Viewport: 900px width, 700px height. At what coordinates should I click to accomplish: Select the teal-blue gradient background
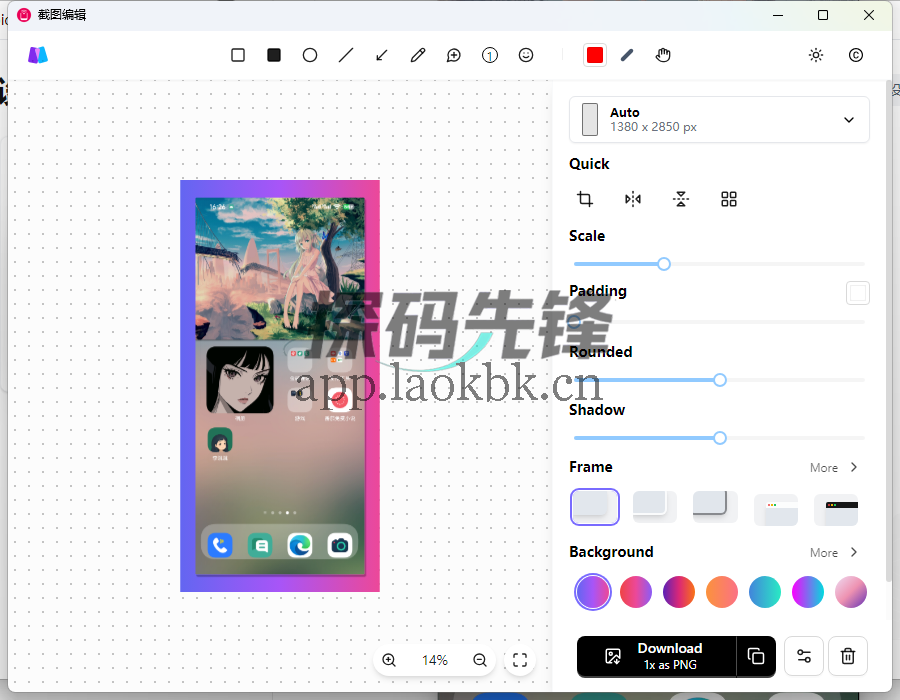[765, 592]
